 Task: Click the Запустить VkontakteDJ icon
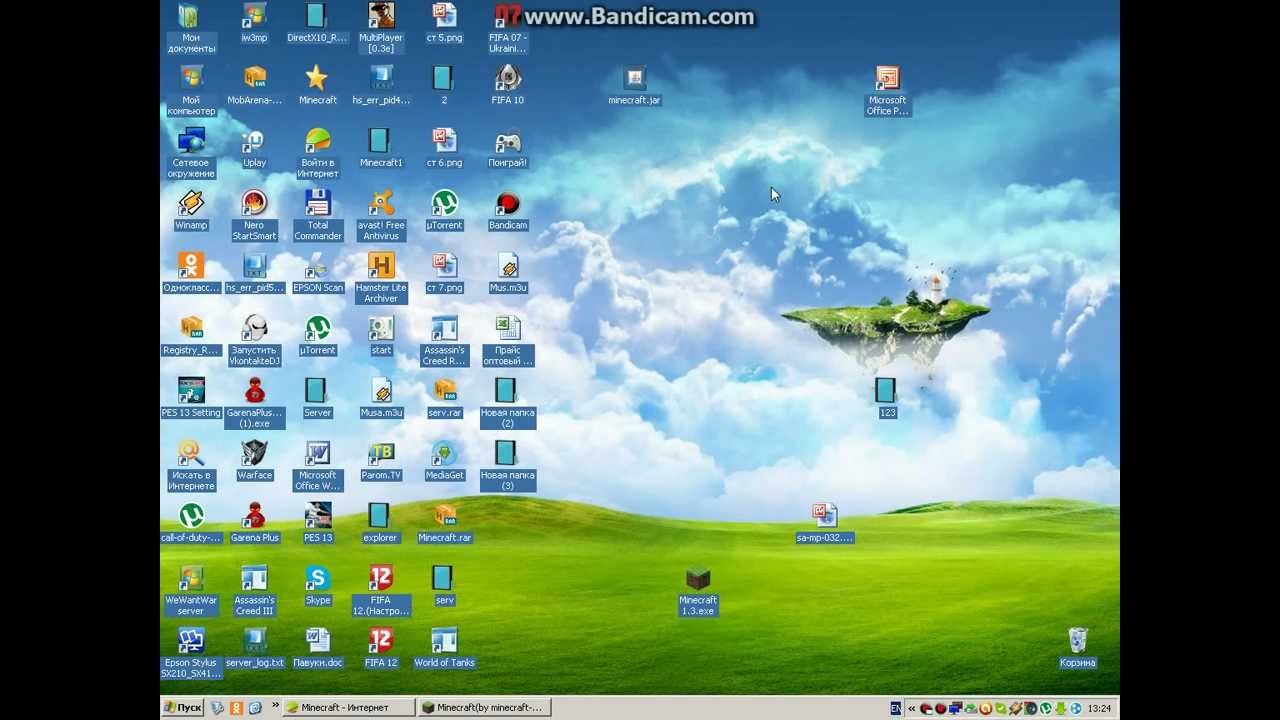click(x=254, y=329)
